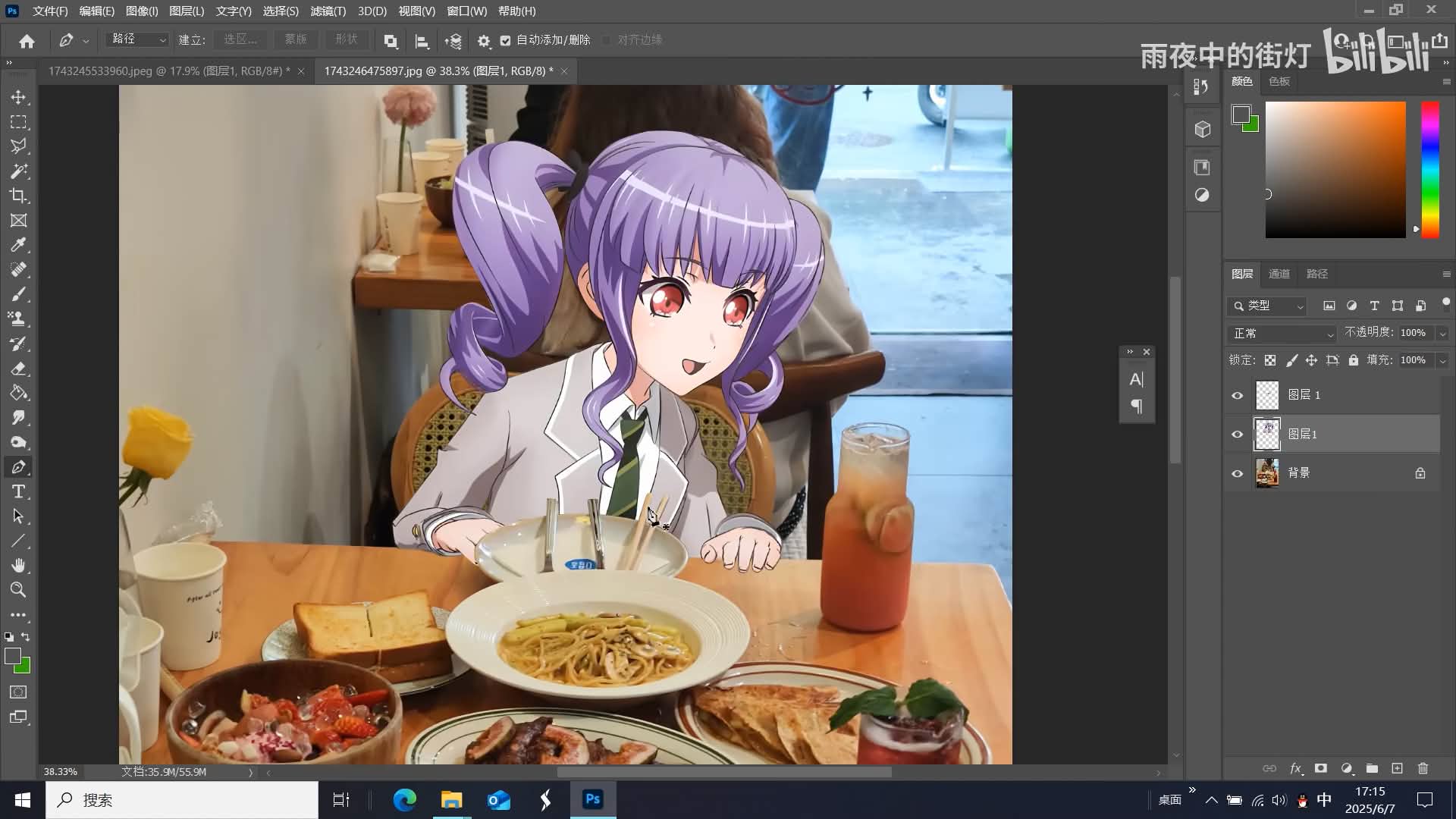1456x819 pixels.
Task: Open the 文件(F) menu
Action: (x=50, y=11)
